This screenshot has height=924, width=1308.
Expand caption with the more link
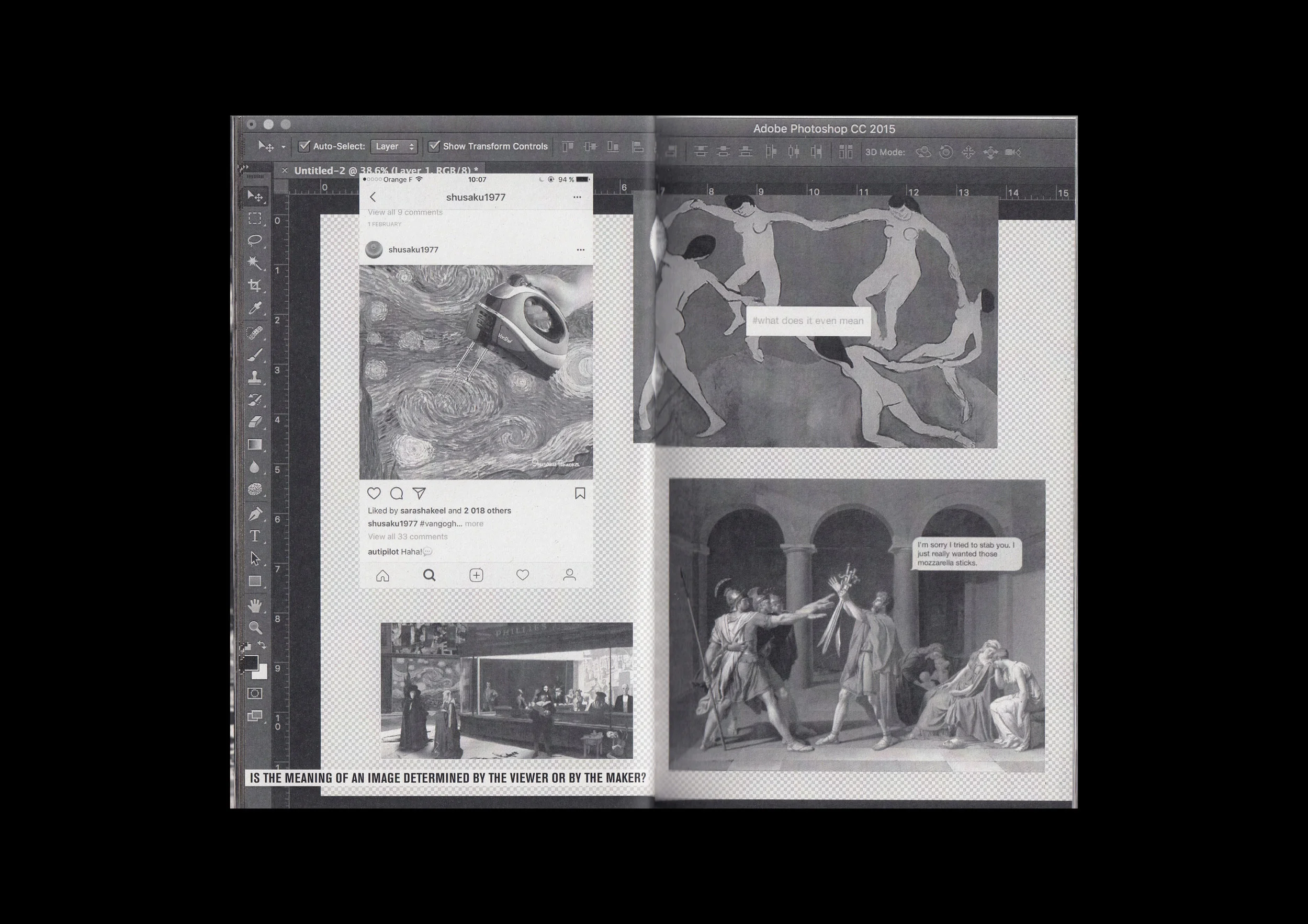pos(474,524)
